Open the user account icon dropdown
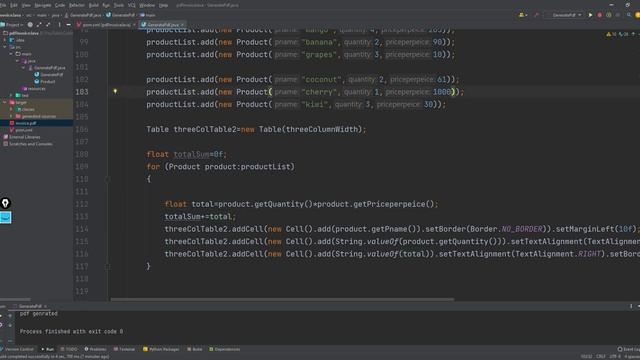 [x=523, y=15]
